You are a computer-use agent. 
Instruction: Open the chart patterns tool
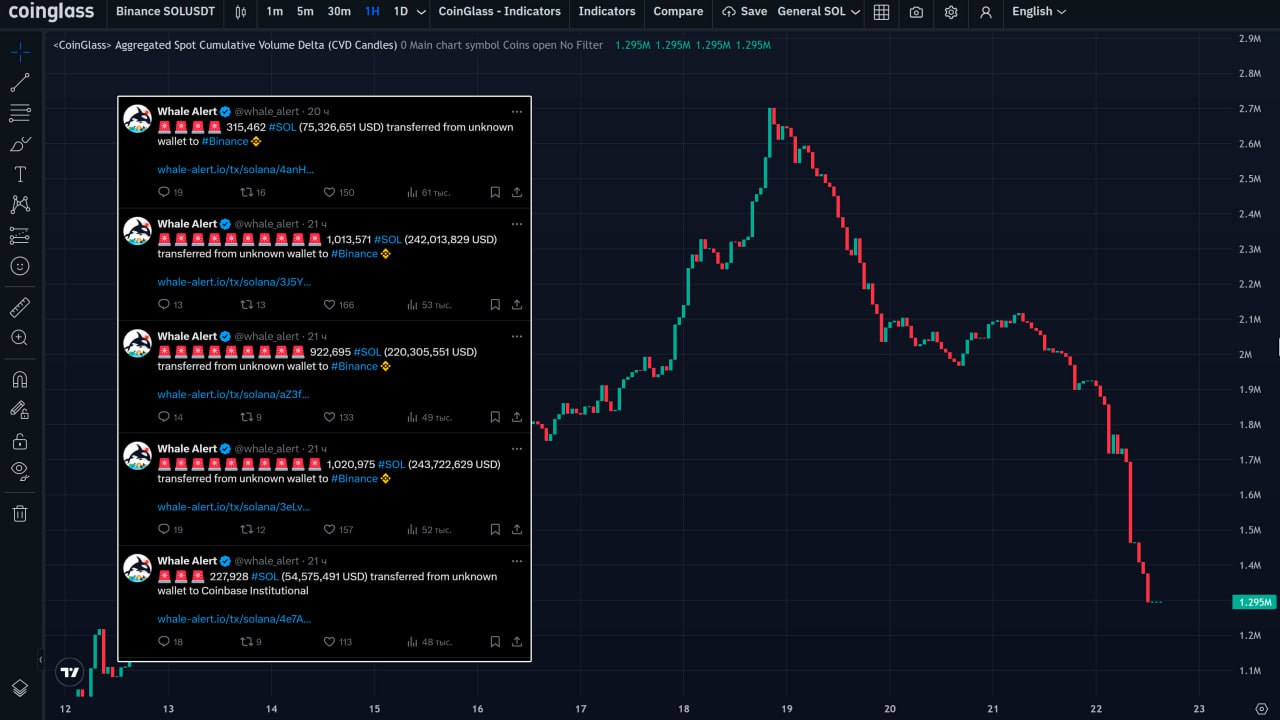tap(20, 205)
